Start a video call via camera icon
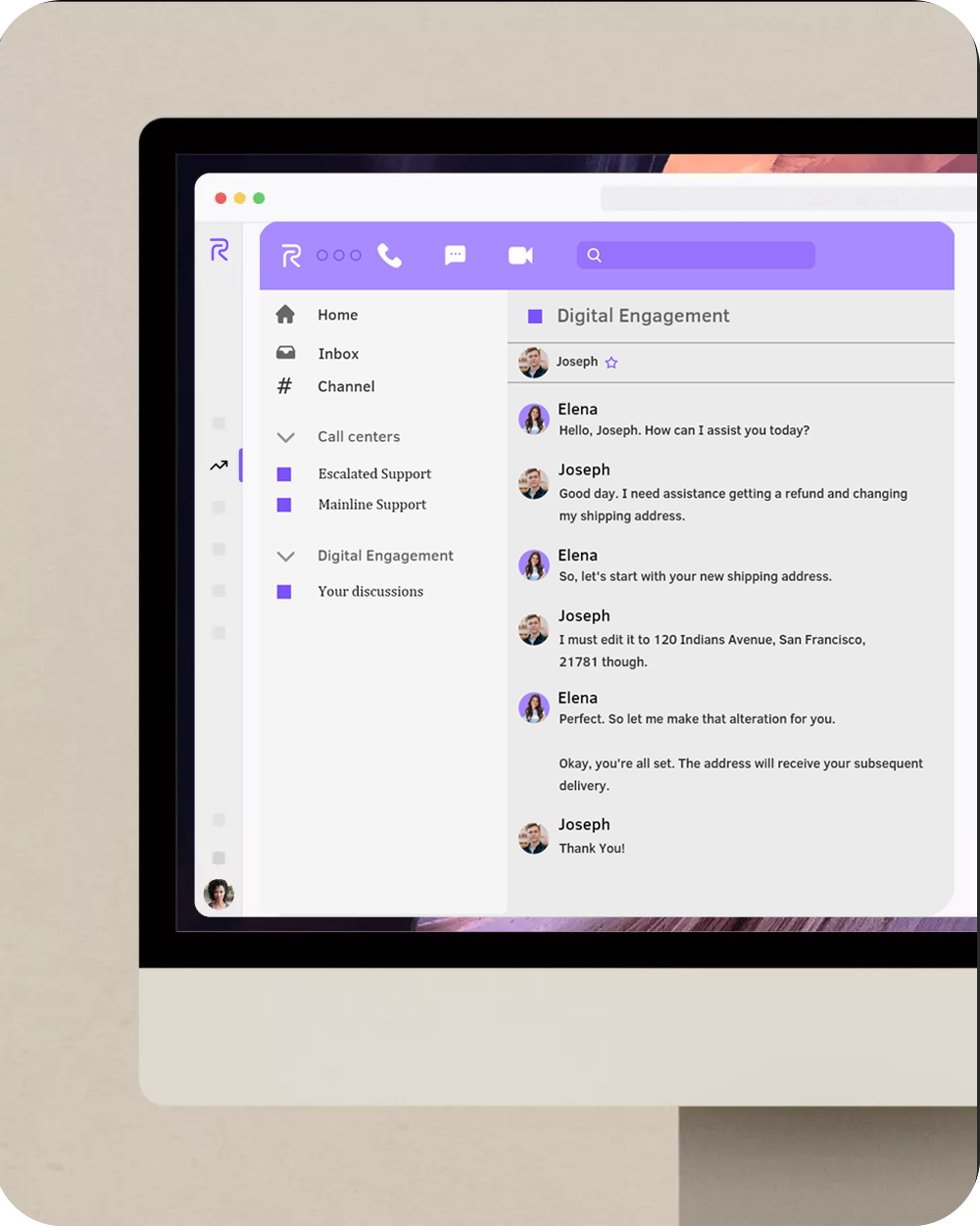Screen dimensions: 980x1226 (x=520, y=256)
